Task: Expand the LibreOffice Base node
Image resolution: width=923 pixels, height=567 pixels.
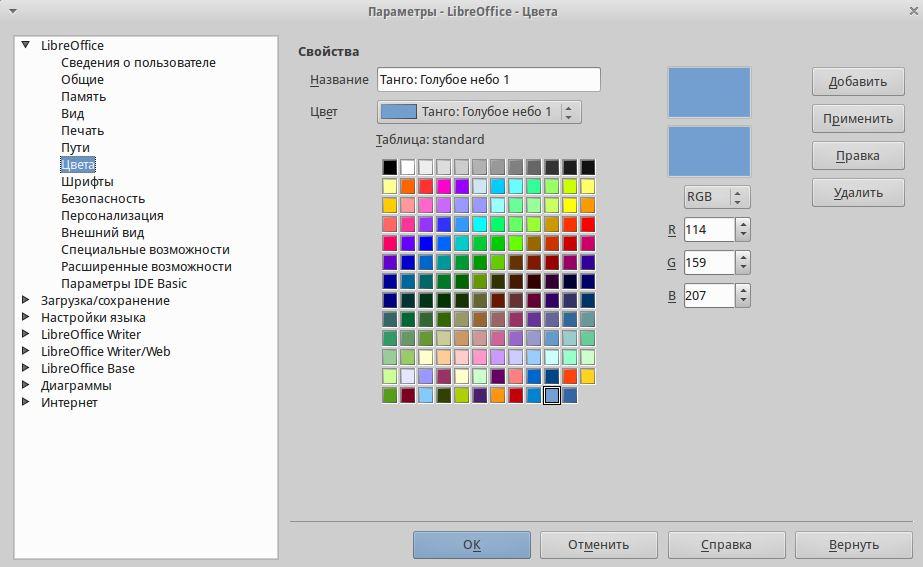Action: [25, 368]
